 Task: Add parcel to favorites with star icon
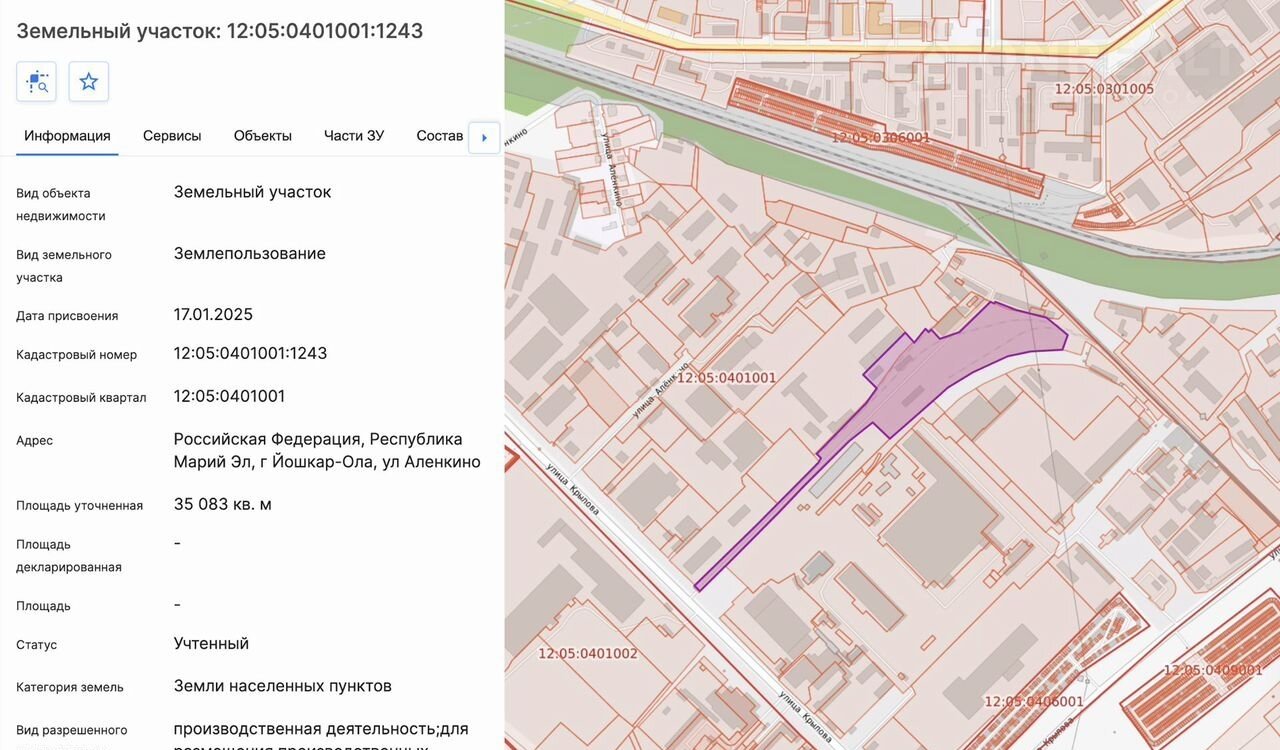tap(89, 82)
